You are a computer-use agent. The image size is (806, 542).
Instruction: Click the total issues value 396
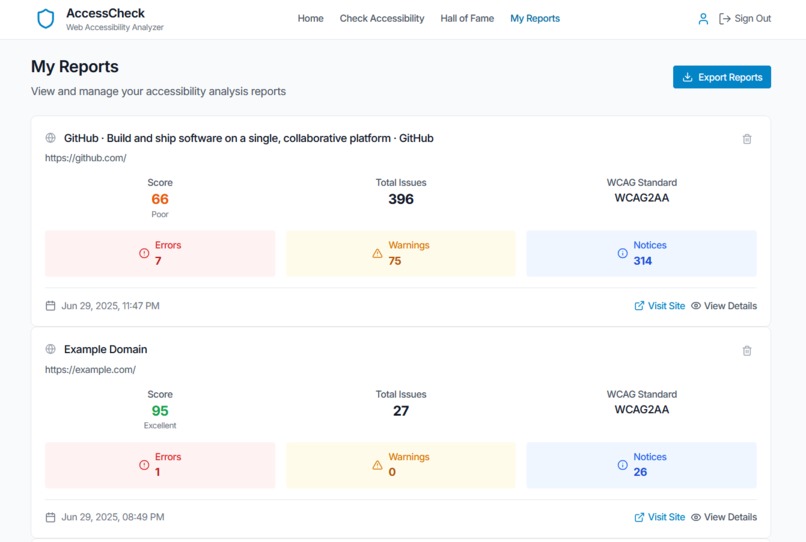401,199
